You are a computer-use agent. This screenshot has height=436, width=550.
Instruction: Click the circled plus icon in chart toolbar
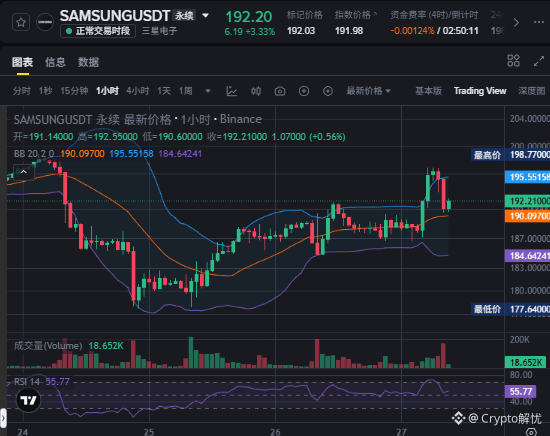coord(304,91)
